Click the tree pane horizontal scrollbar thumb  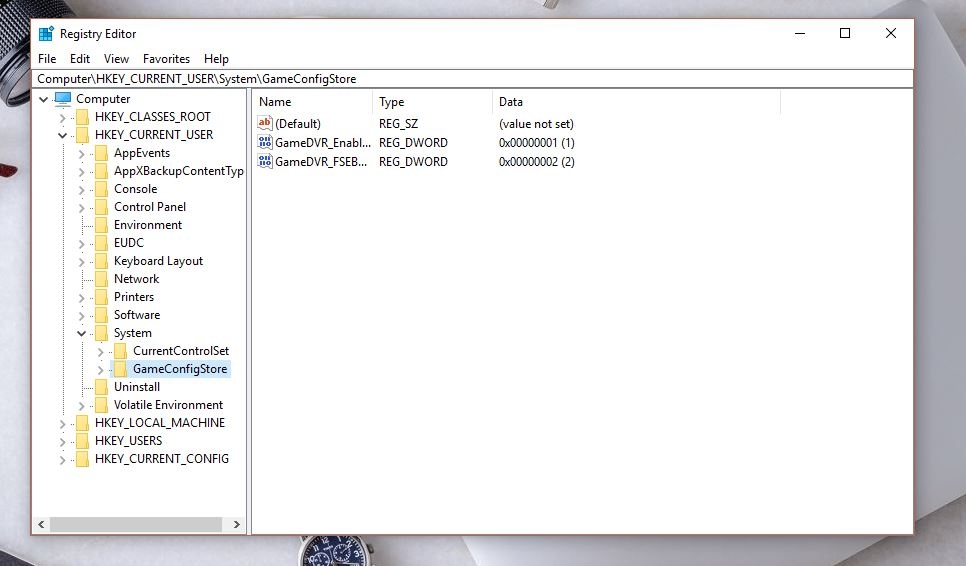[136, 525]
